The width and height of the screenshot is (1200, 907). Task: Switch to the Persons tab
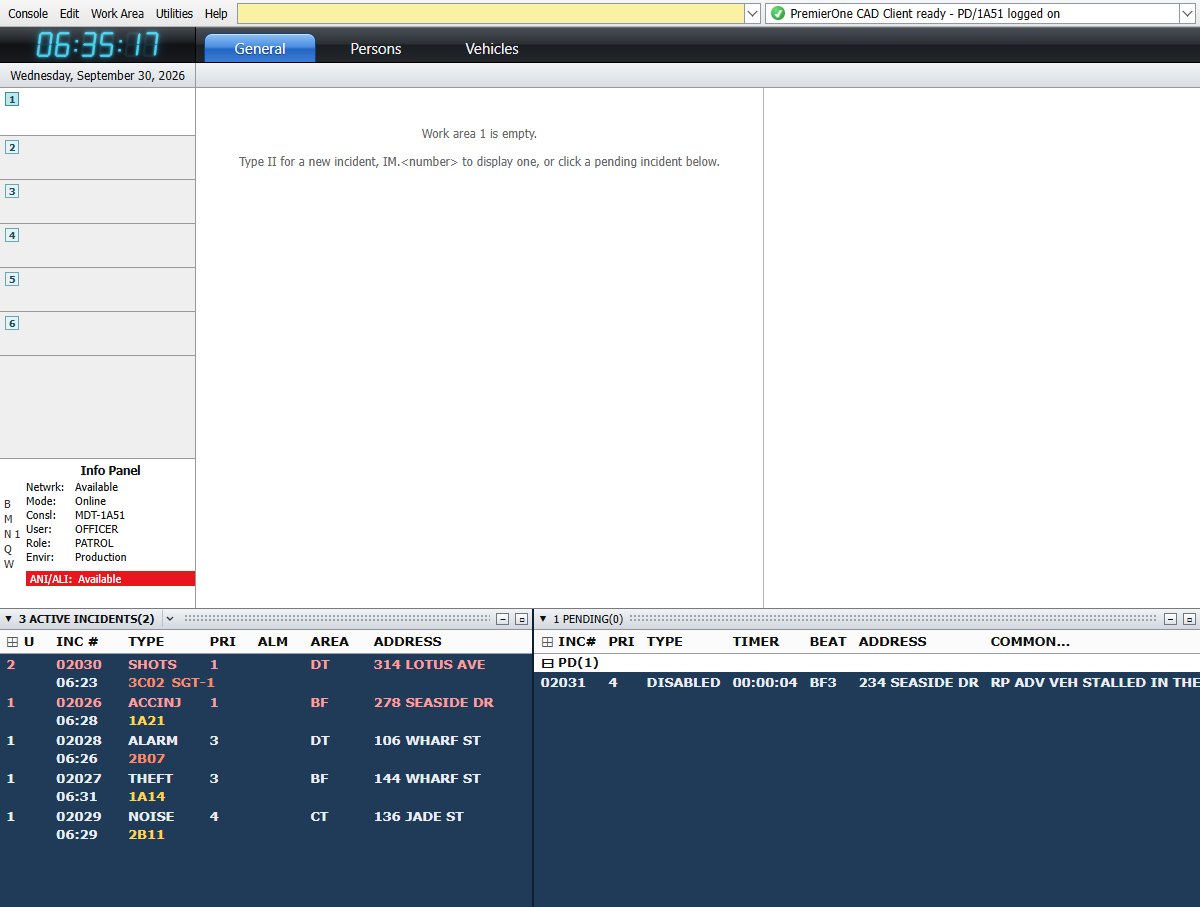(376, 48)
